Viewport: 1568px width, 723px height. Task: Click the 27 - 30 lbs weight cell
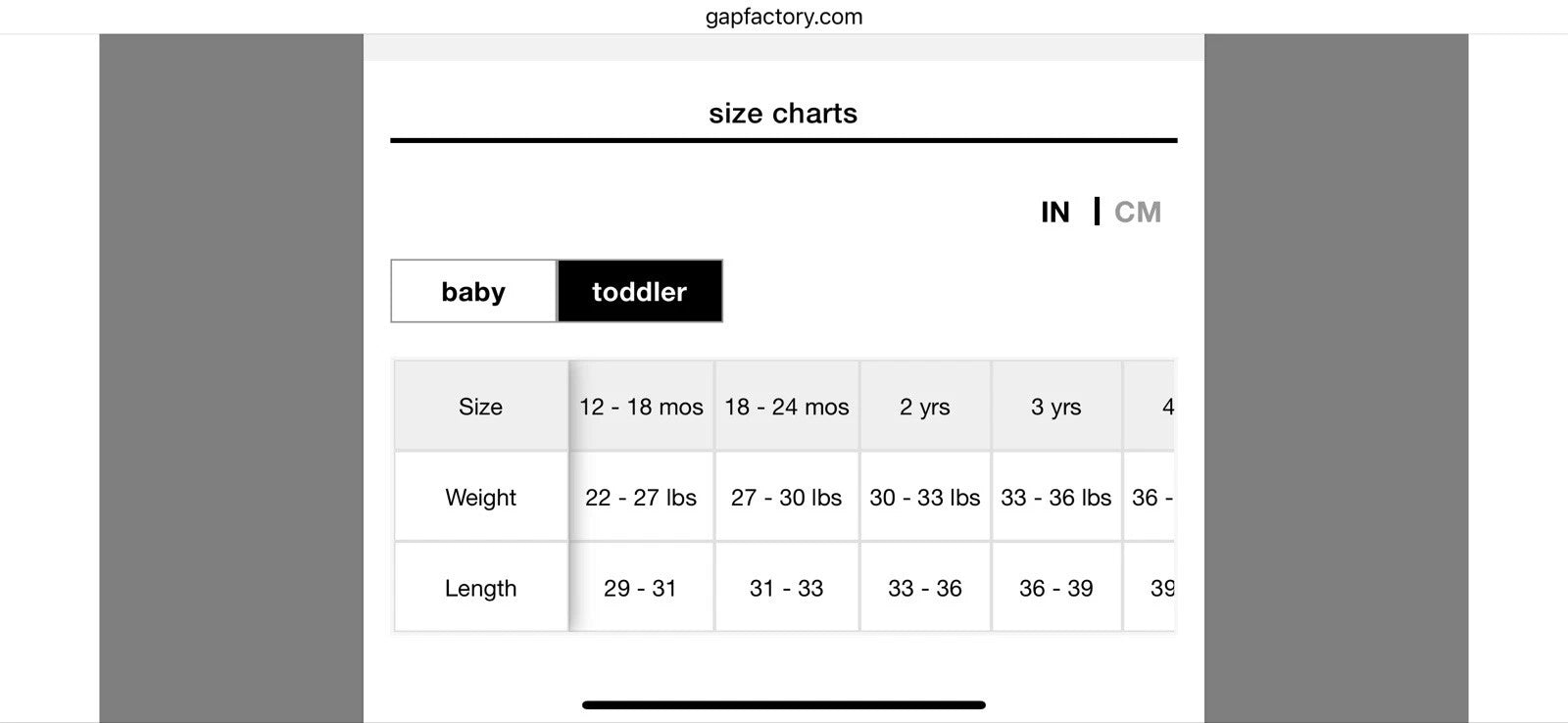pyautogui.click(x=786, y=497)
